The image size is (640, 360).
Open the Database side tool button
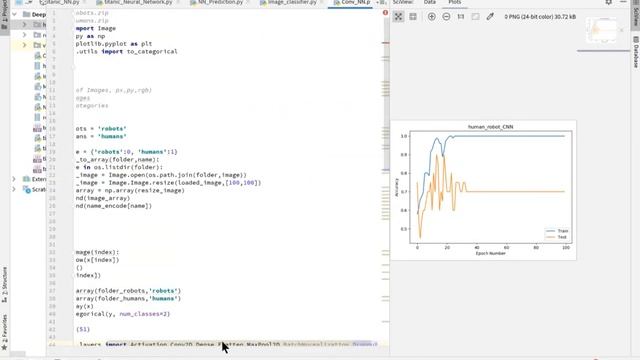click(636, 52)
